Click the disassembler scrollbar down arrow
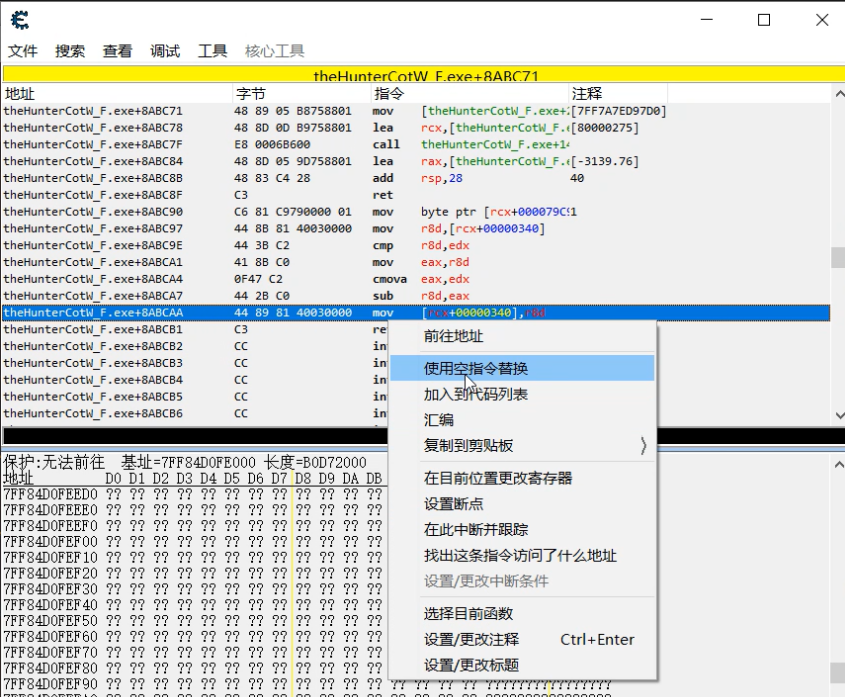Screen dimensions: 845x697 pos(837,414)
